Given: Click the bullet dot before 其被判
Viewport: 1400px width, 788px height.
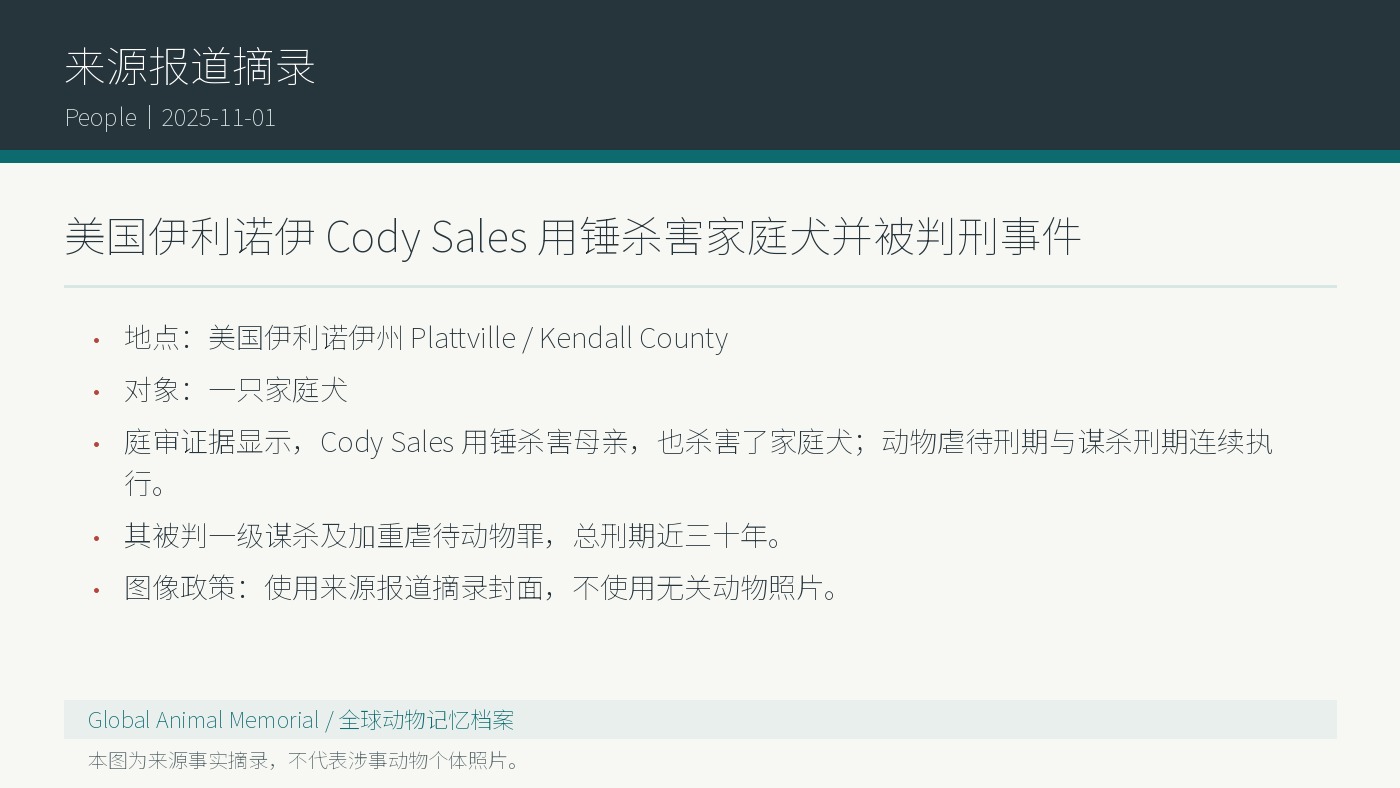Looking at the screenshot, I should click(97, 538).
